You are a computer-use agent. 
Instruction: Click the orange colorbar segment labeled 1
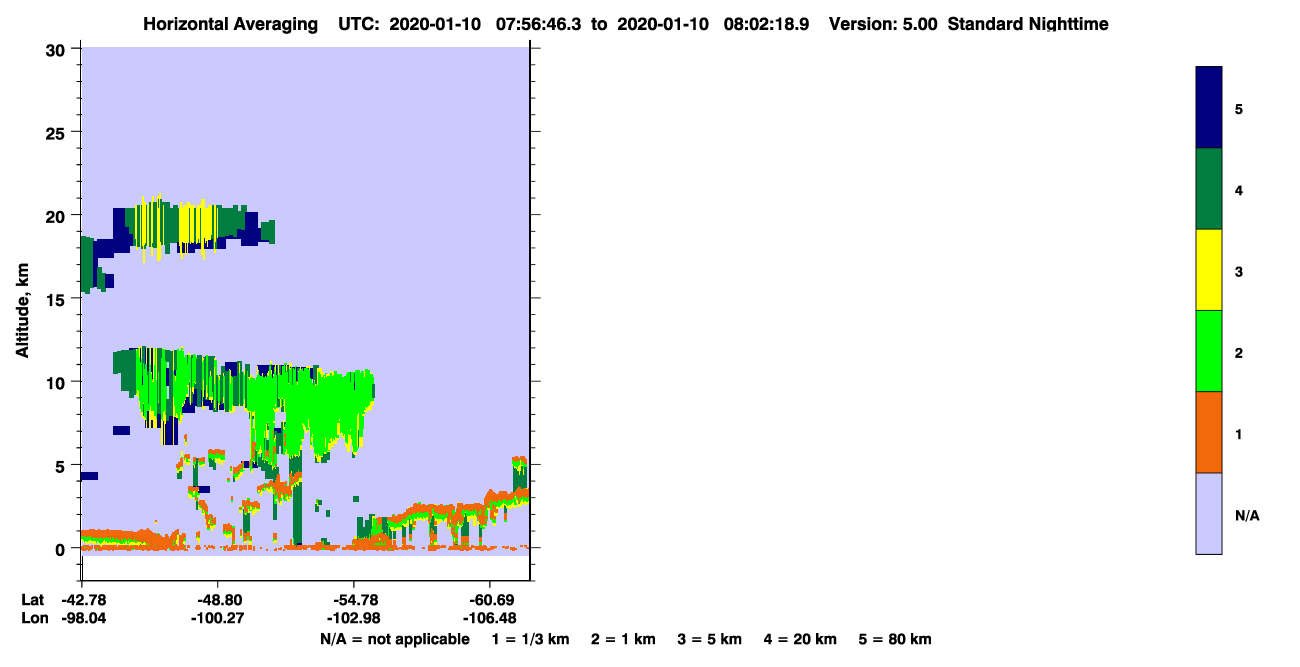1208,432
